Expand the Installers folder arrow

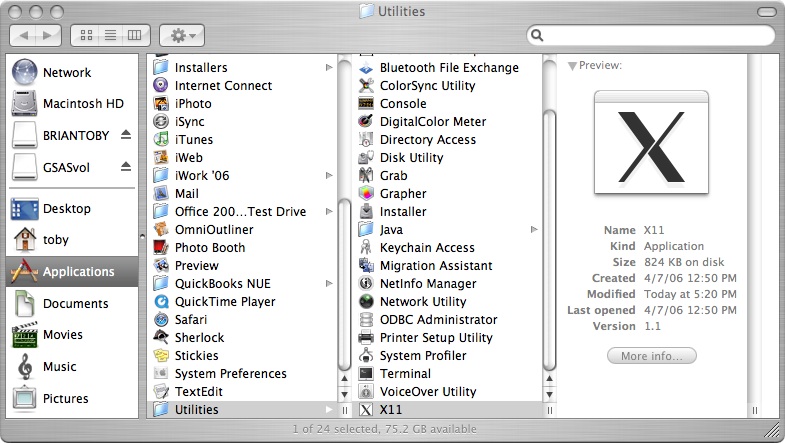[329, 68]
